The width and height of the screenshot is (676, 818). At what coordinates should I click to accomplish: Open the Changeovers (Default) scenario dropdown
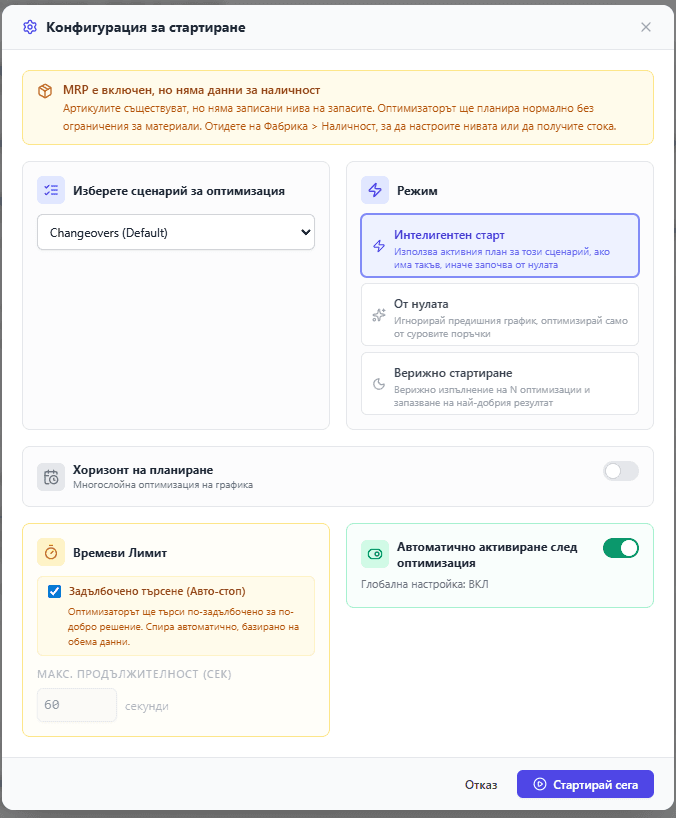pyautogui.click(x=175, y=232)
